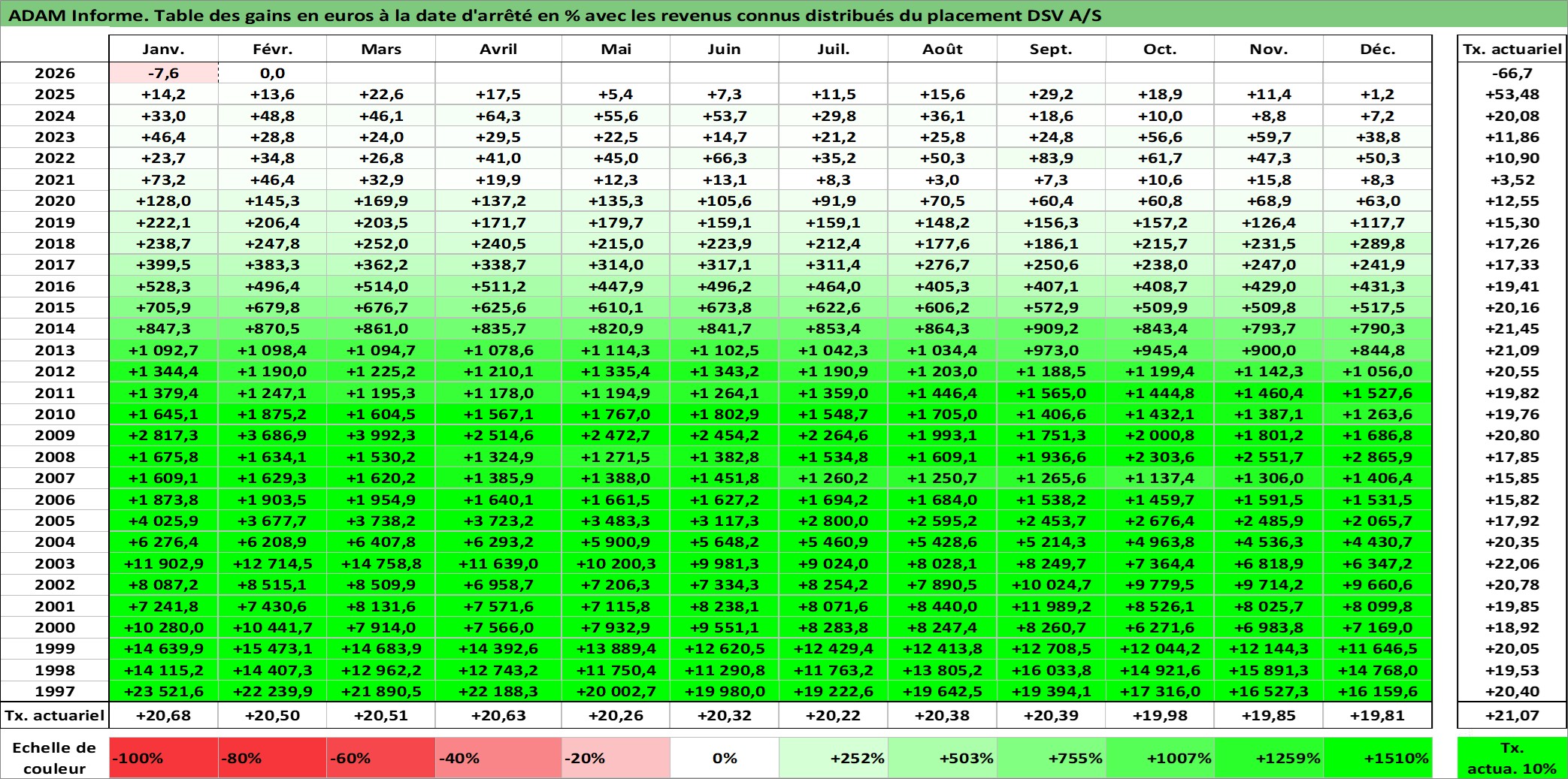Click value +399,5 in 2017 row
1568x779 pixels.
pyautogui.click(x=164, y=264)
